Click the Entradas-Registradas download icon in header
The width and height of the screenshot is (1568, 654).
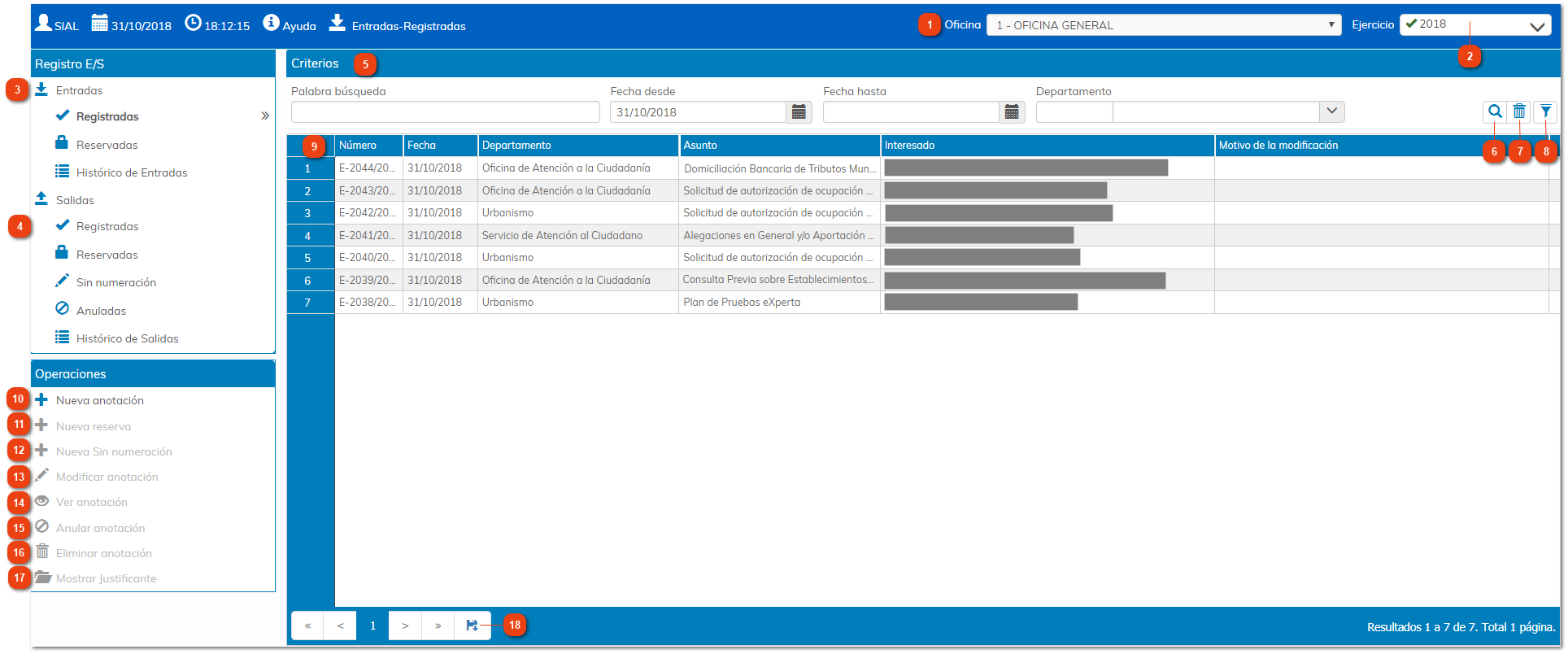pos(337,23)
